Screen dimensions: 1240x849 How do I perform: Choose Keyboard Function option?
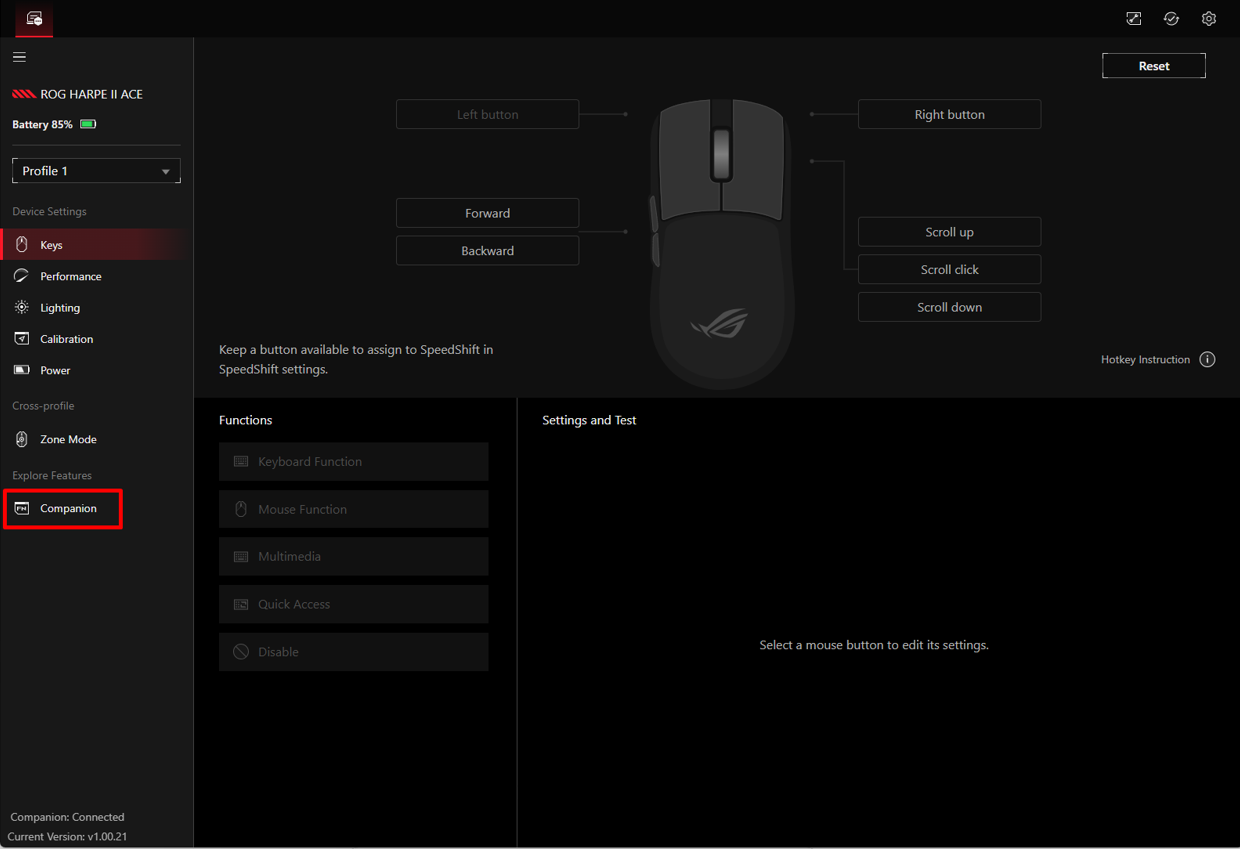pos(354,462)
